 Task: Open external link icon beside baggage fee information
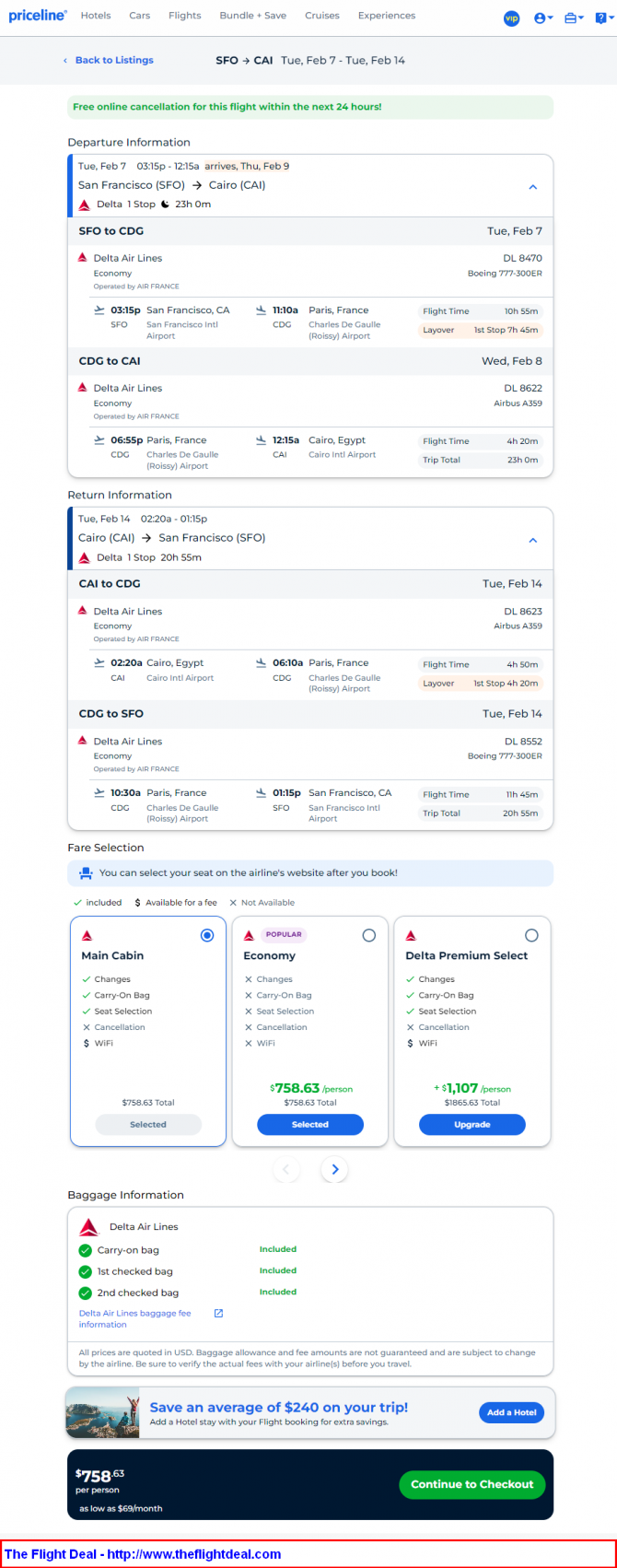(218, 1313)
